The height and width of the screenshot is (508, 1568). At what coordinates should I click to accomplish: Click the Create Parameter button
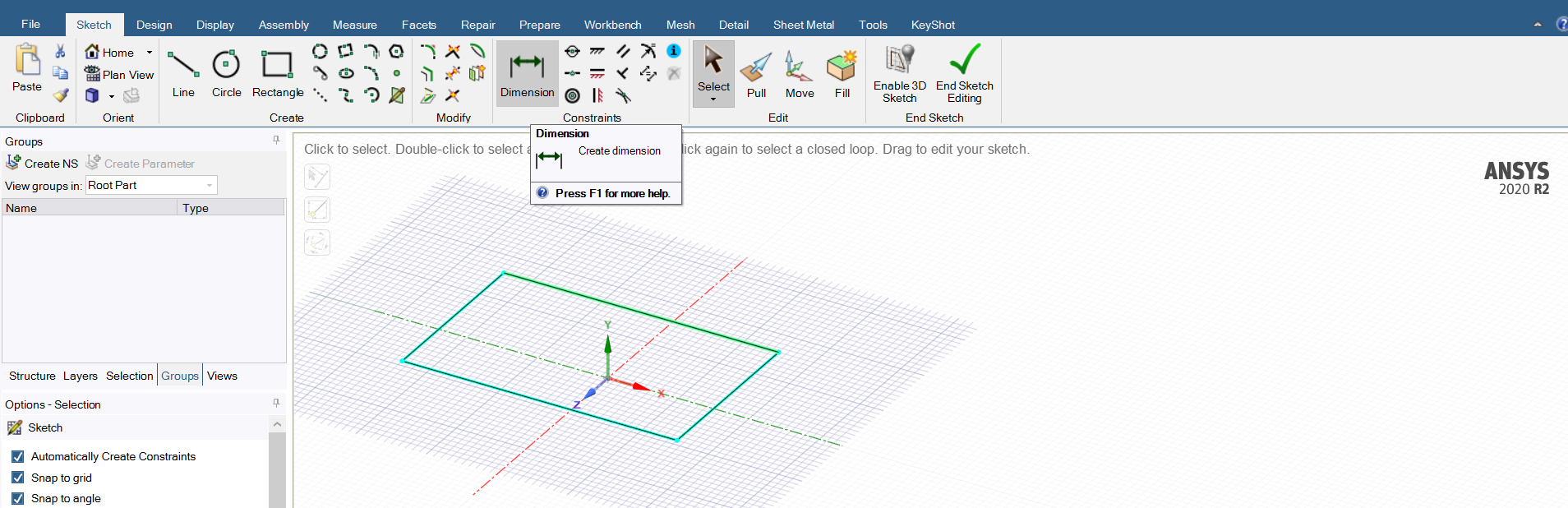click(141, 163)
